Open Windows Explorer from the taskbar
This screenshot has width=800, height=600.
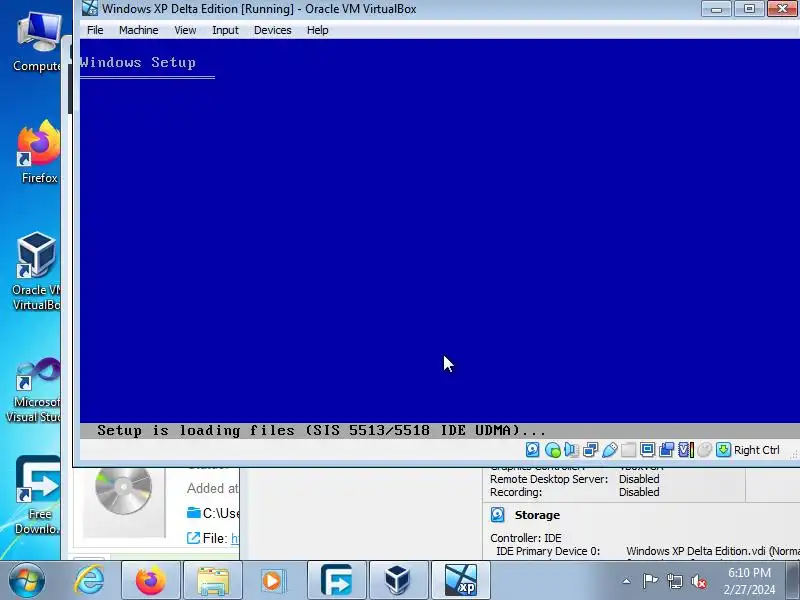point(213,580)
